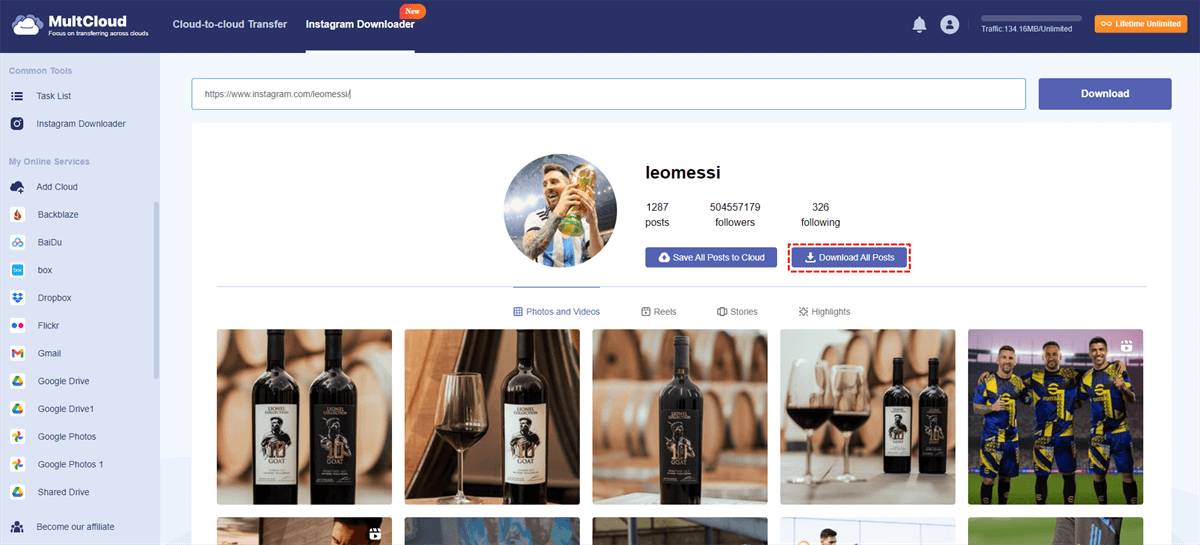Viewport: 1200px width, 545px height.
Task: Click Save All Posts to Cloud
Action: tap(711, 258)
